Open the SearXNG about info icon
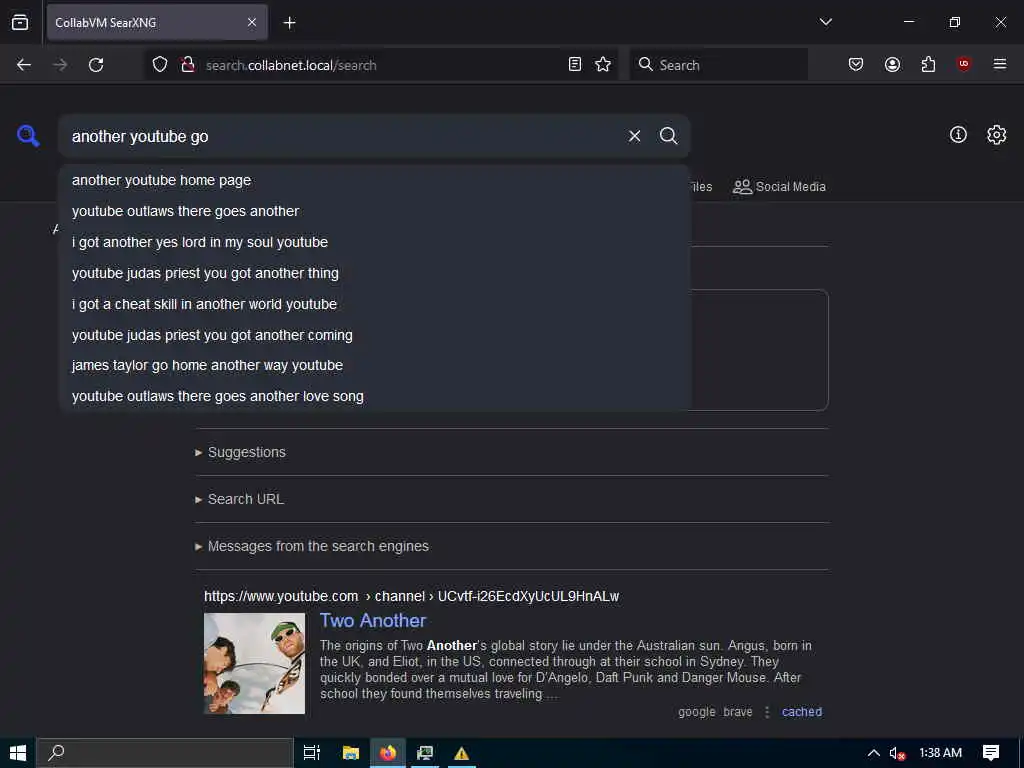The image size is (1024, 768). [x=958, y=135]
